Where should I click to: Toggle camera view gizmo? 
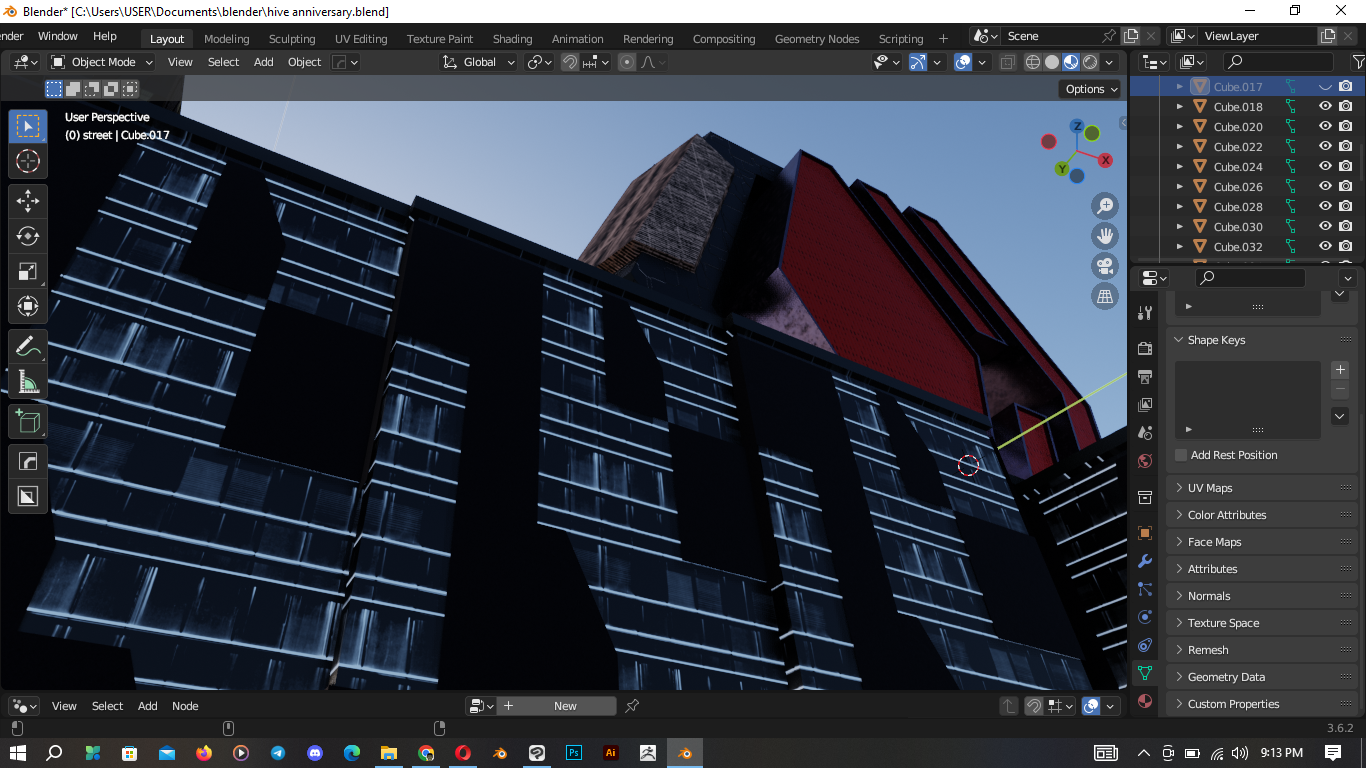click(x=1105, y=266)
